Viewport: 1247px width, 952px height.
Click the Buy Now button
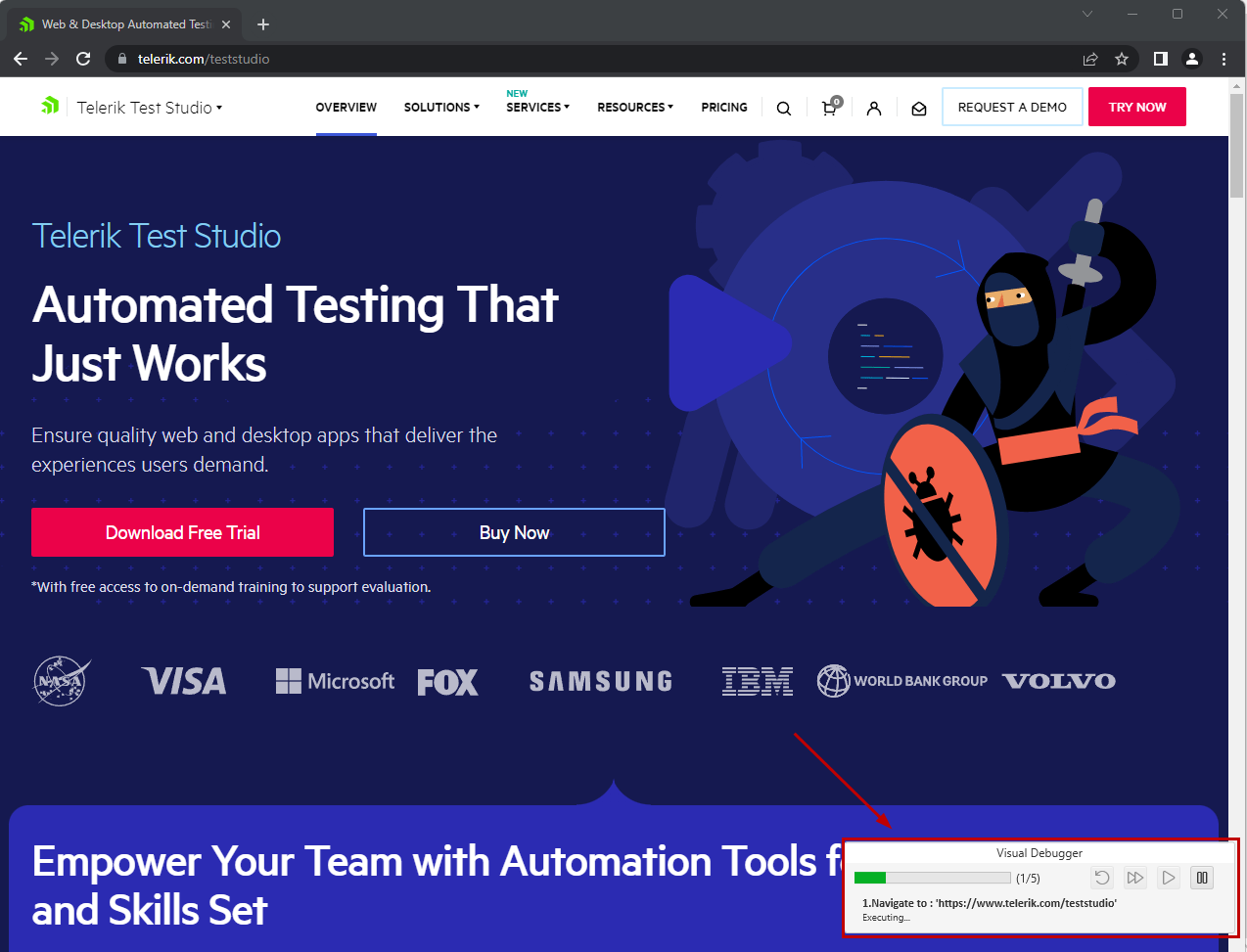pos(514,532)
